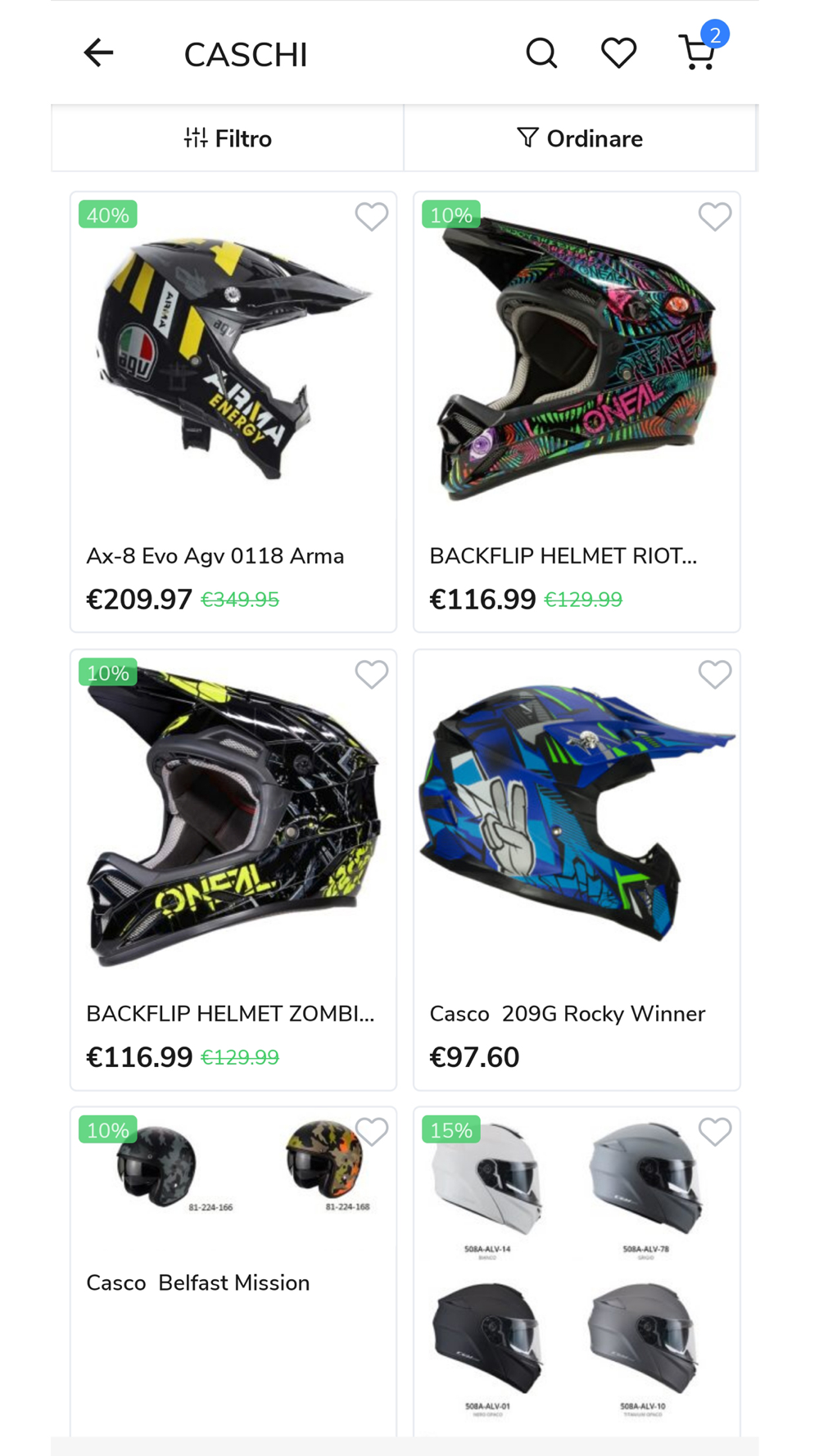Open the Filtro filter options

point(228,138)
